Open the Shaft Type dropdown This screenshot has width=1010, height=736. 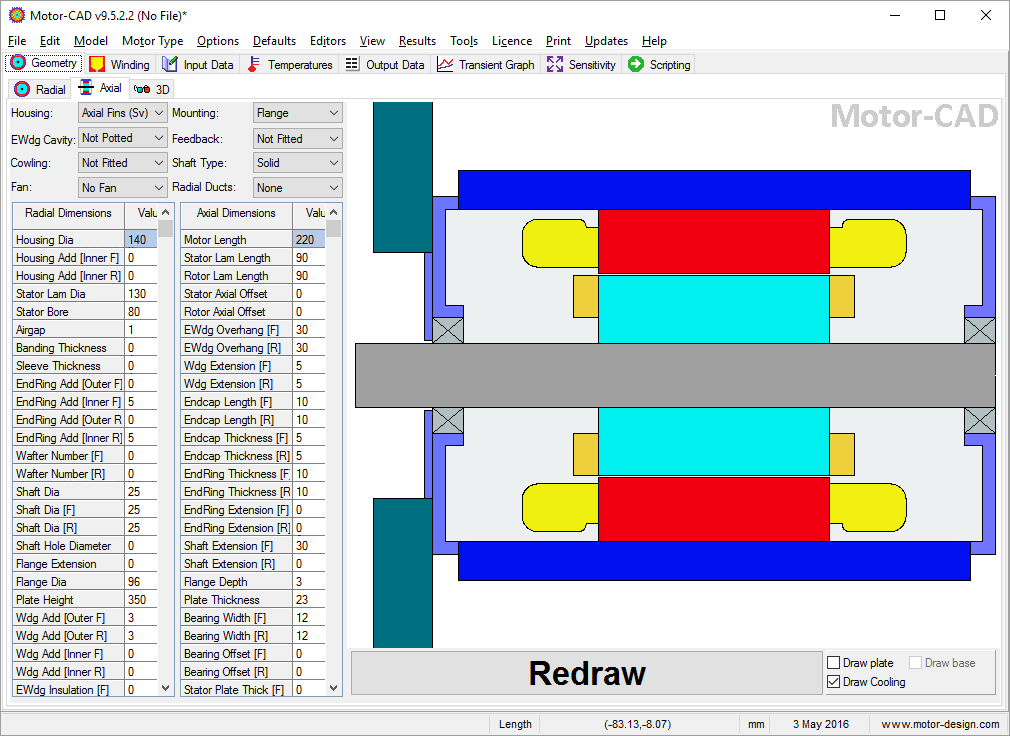pyautogui.click(x=298, y=163)
